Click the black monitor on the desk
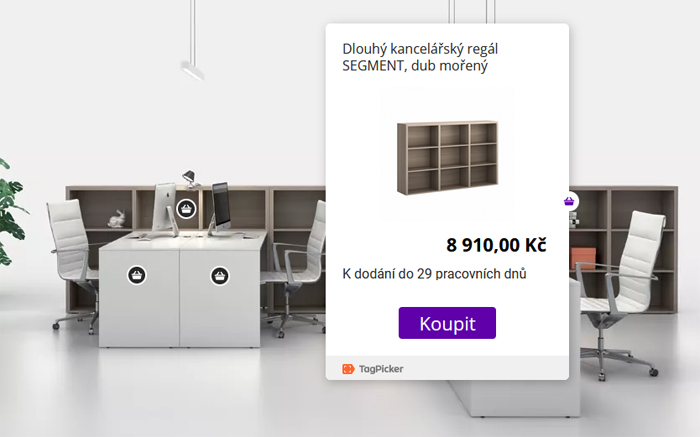This screenshot has height=437, width=700. coord(221,208)
